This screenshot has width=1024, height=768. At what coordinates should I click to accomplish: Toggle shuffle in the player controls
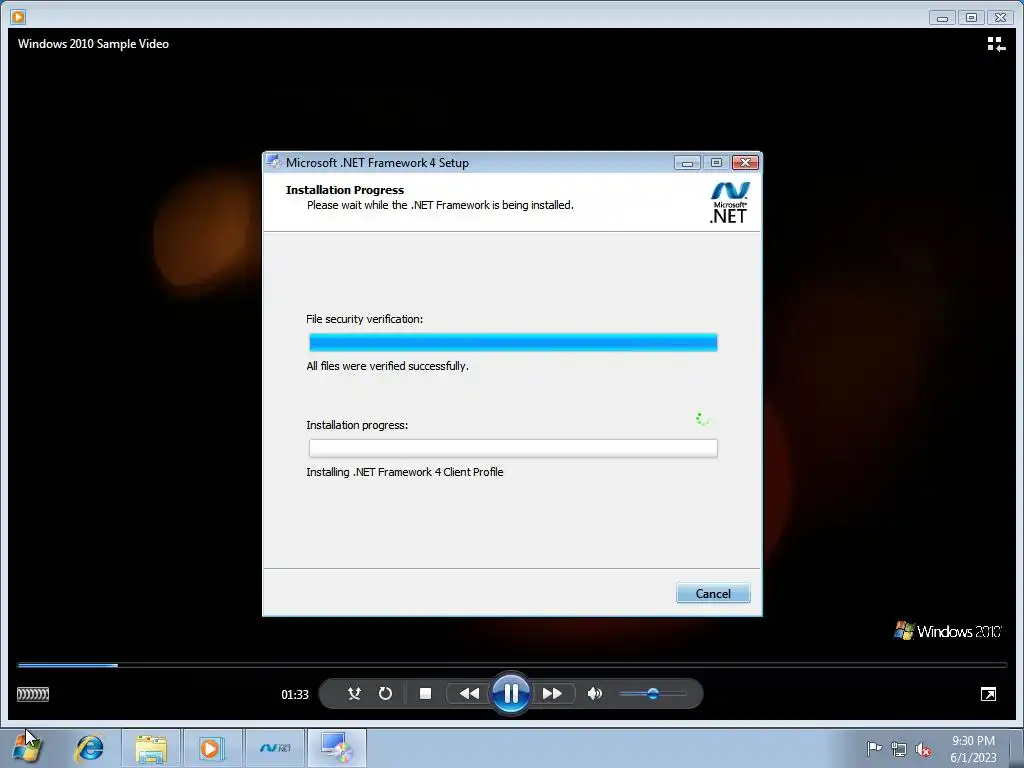[354, 694]
